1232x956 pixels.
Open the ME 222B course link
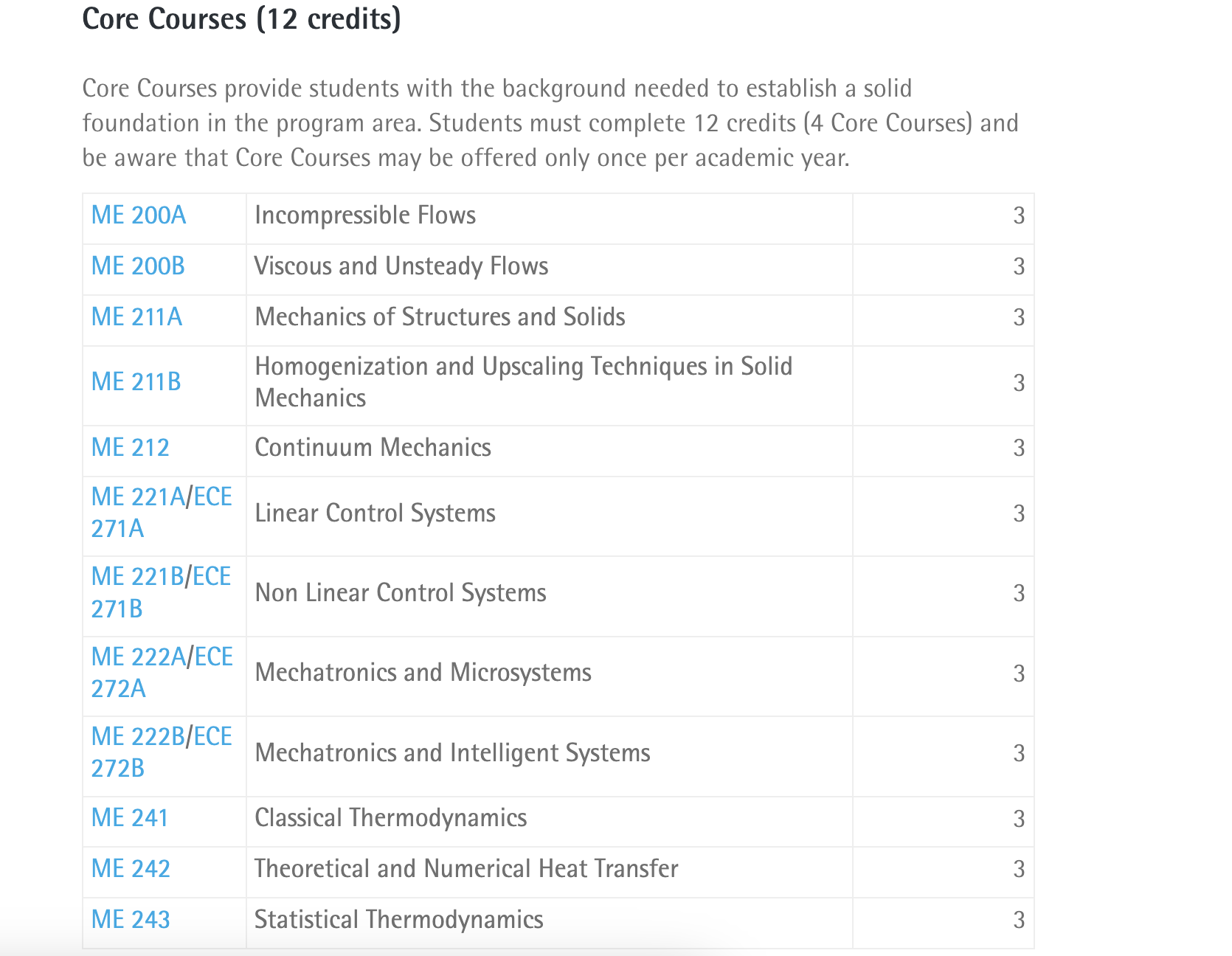tap(139, 737)
